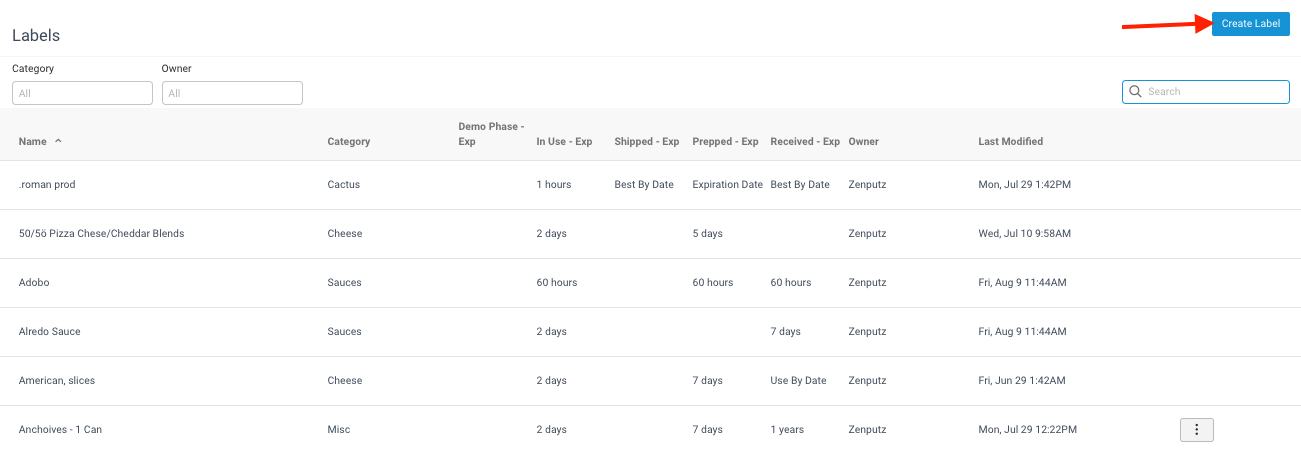The height and width of the screenshot is (454, 1301).
Task: Open the Anchoives - 1 Can label
Action: tap(60, 430)
